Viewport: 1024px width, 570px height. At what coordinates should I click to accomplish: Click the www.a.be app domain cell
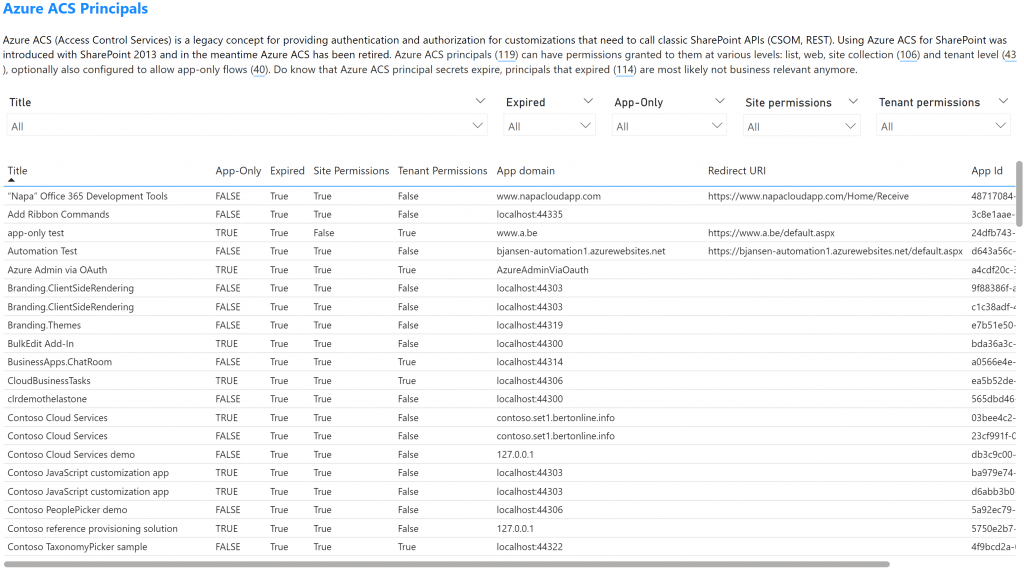517,232
